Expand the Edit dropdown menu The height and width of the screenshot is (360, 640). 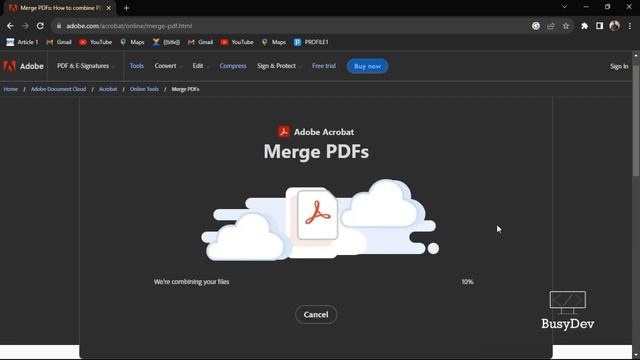[200, 66]
